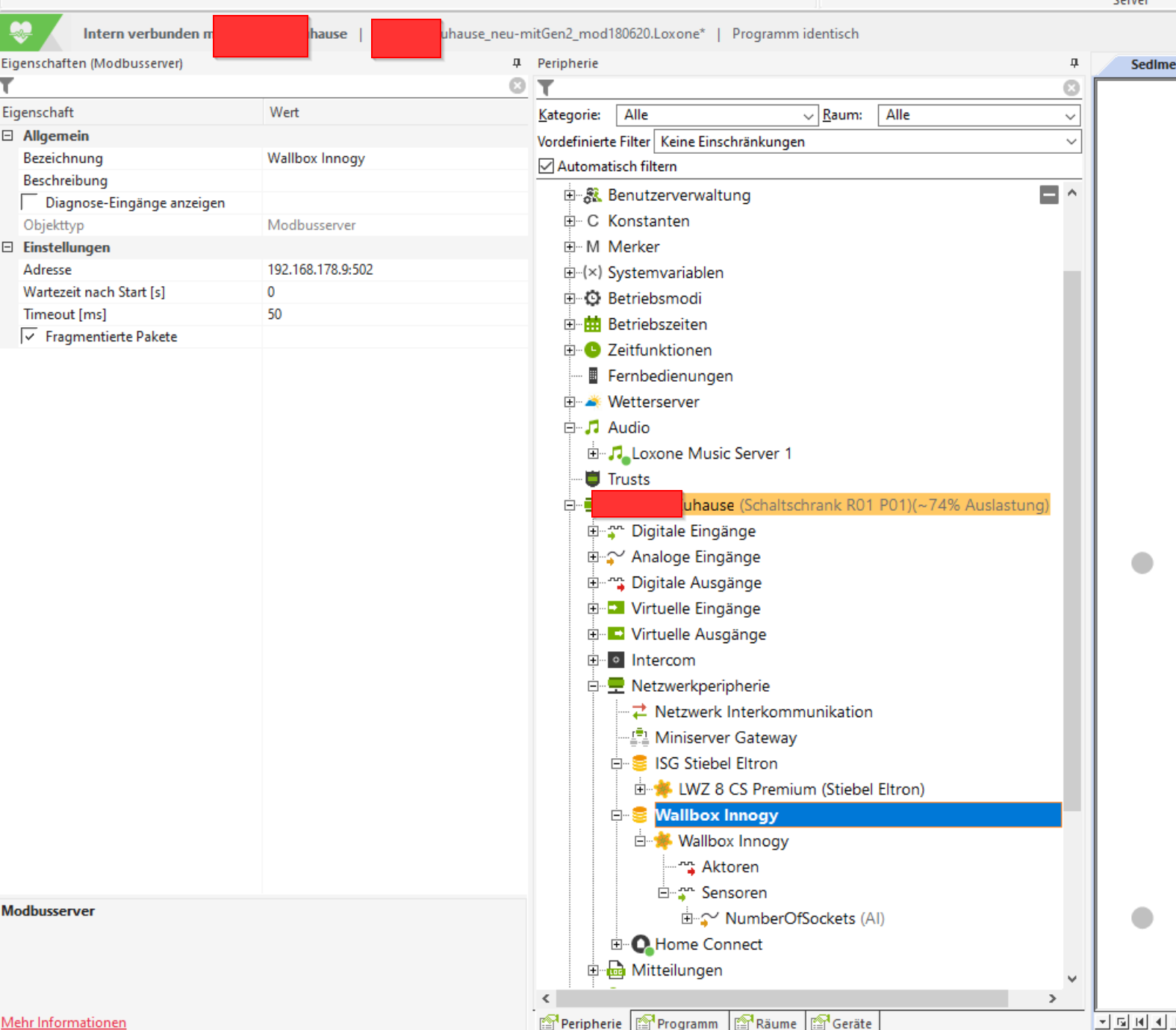Screen dimensions: 1176x1030
Task: Clear the Peripherie search filter
Action: point(1071,88)
